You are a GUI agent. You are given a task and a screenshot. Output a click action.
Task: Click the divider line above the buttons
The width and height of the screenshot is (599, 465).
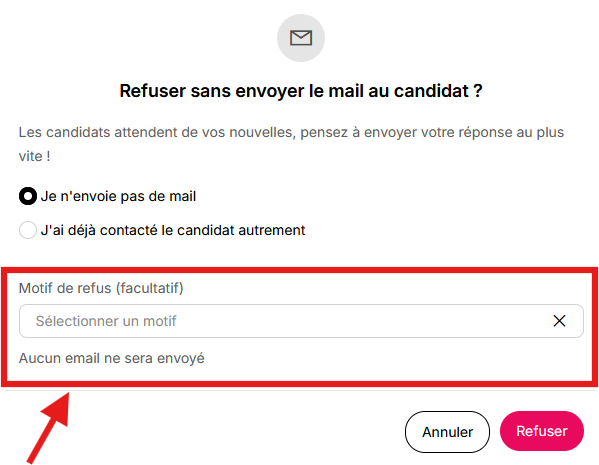point(301,390)
